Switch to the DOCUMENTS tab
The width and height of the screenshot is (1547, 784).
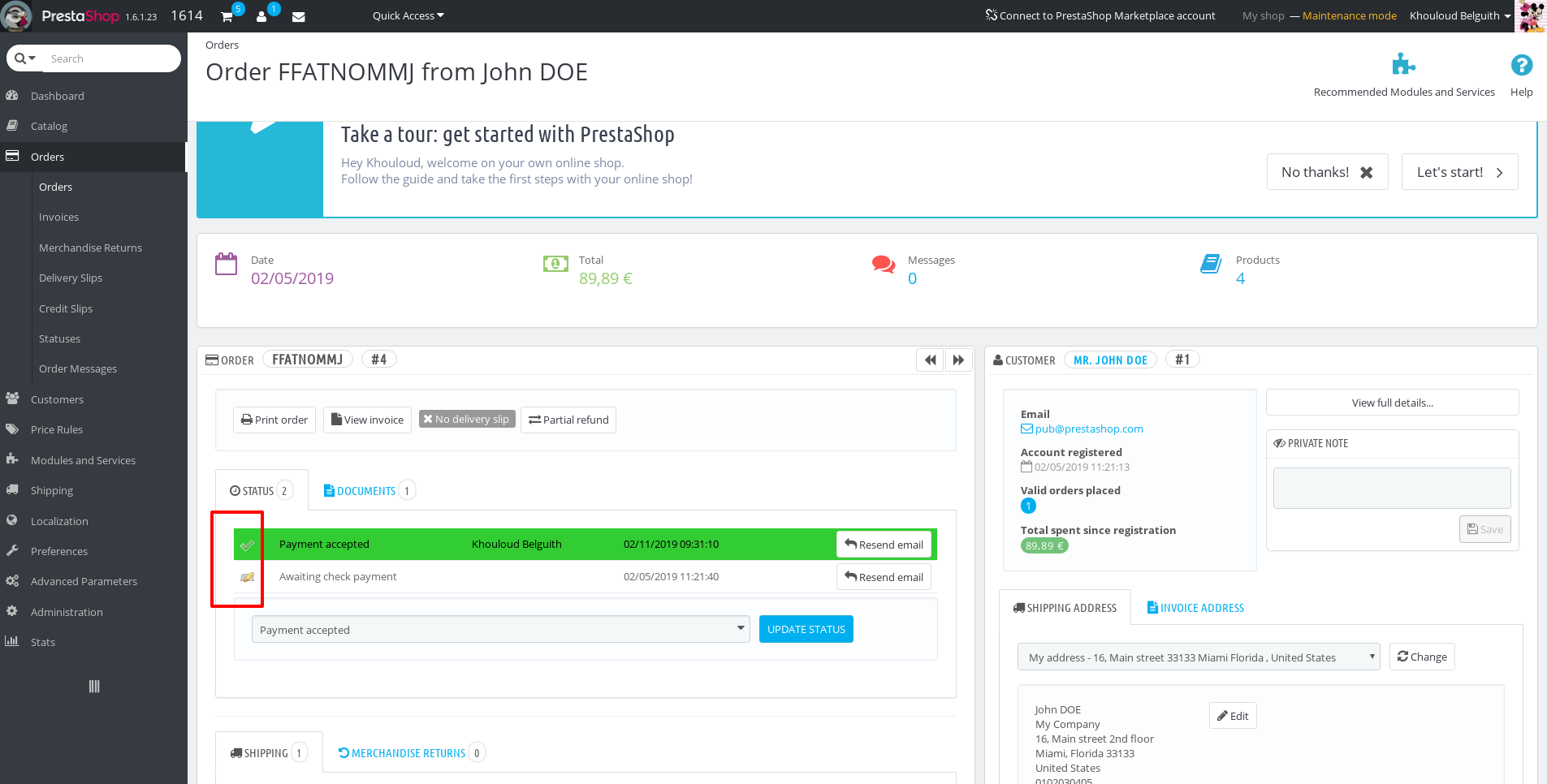click(x=367, y=489)
